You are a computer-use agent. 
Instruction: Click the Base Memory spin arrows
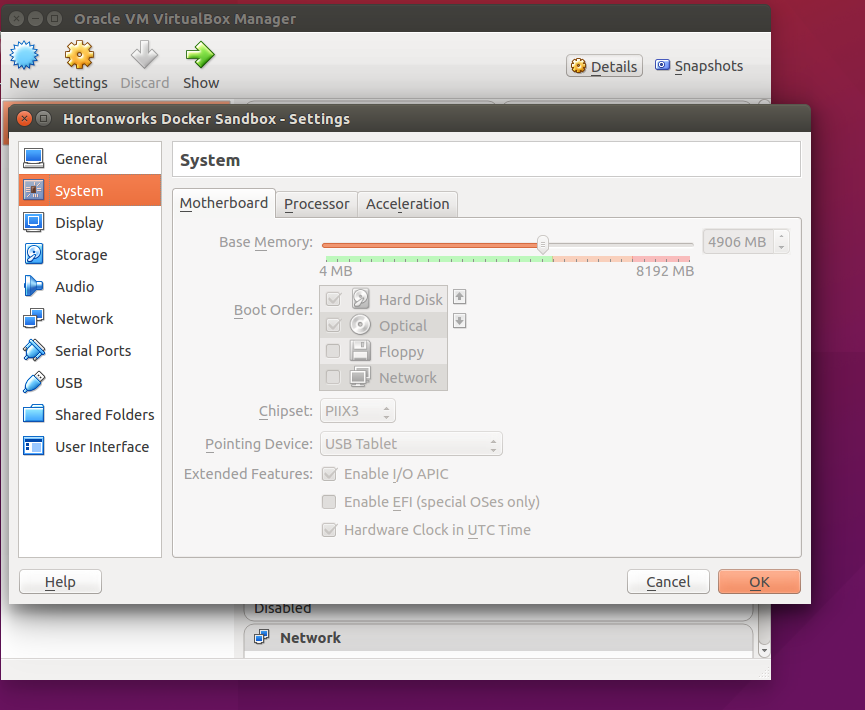[781, 242]
